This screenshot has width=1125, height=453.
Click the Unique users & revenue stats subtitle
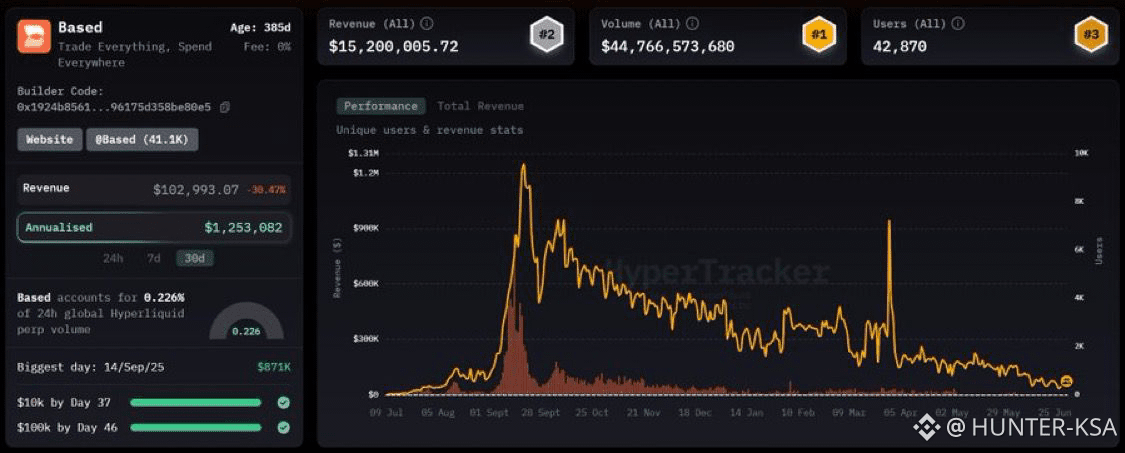(430, 131)
